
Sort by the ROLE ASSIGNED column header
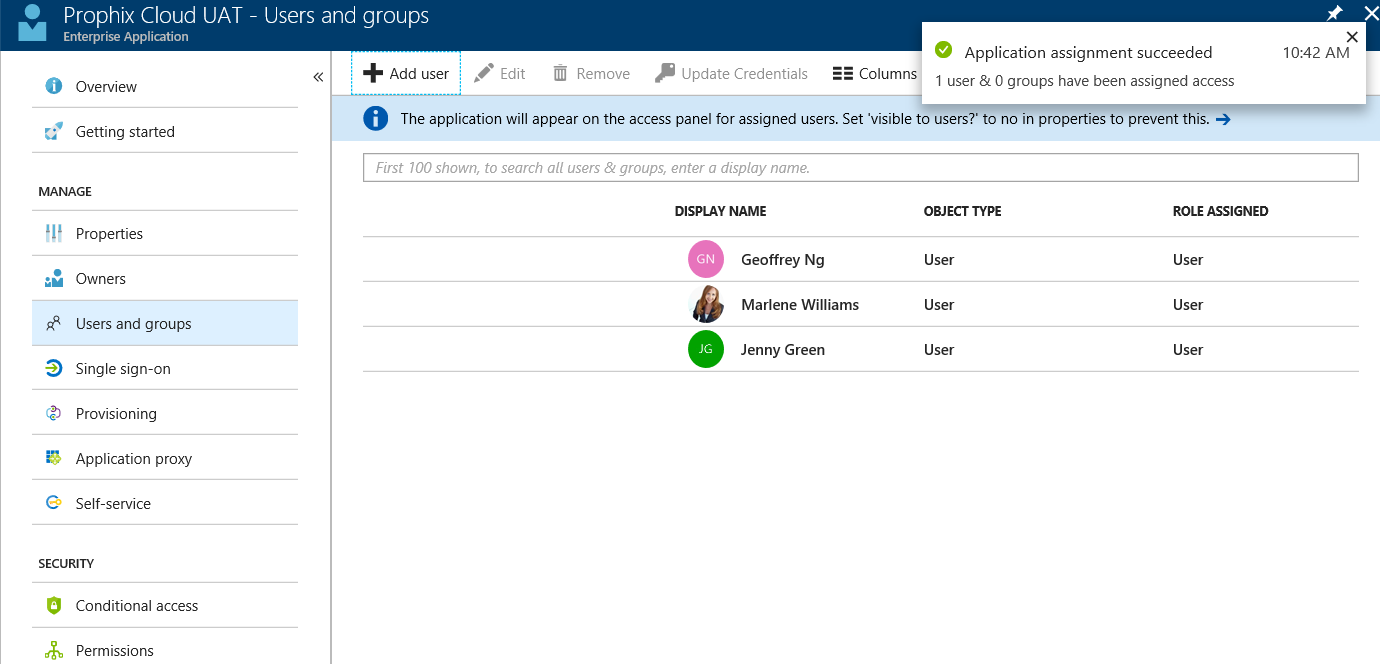pos(1220,211)
